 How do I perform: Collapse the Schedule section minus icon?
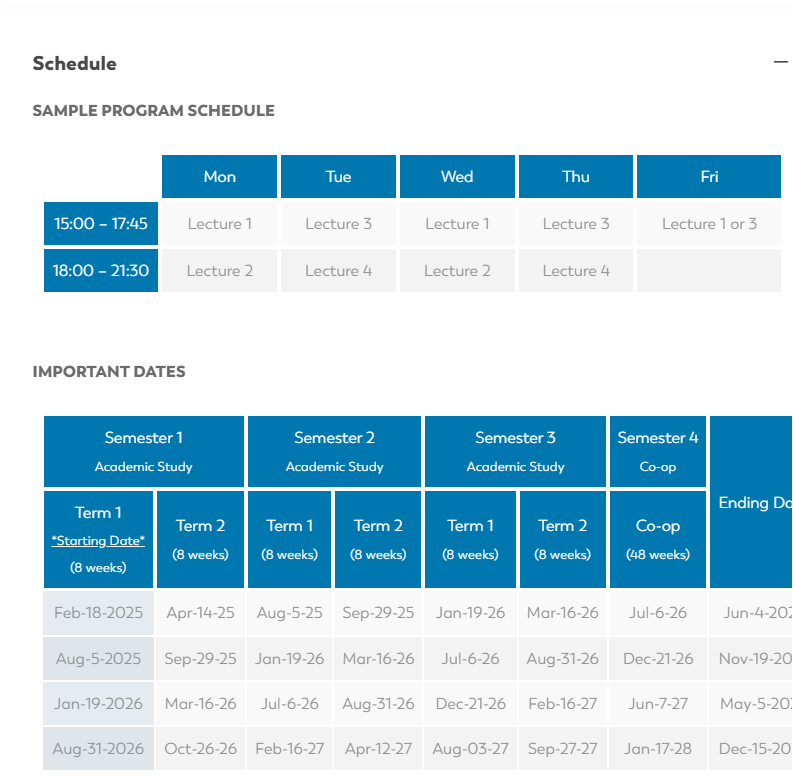(781, 62)
